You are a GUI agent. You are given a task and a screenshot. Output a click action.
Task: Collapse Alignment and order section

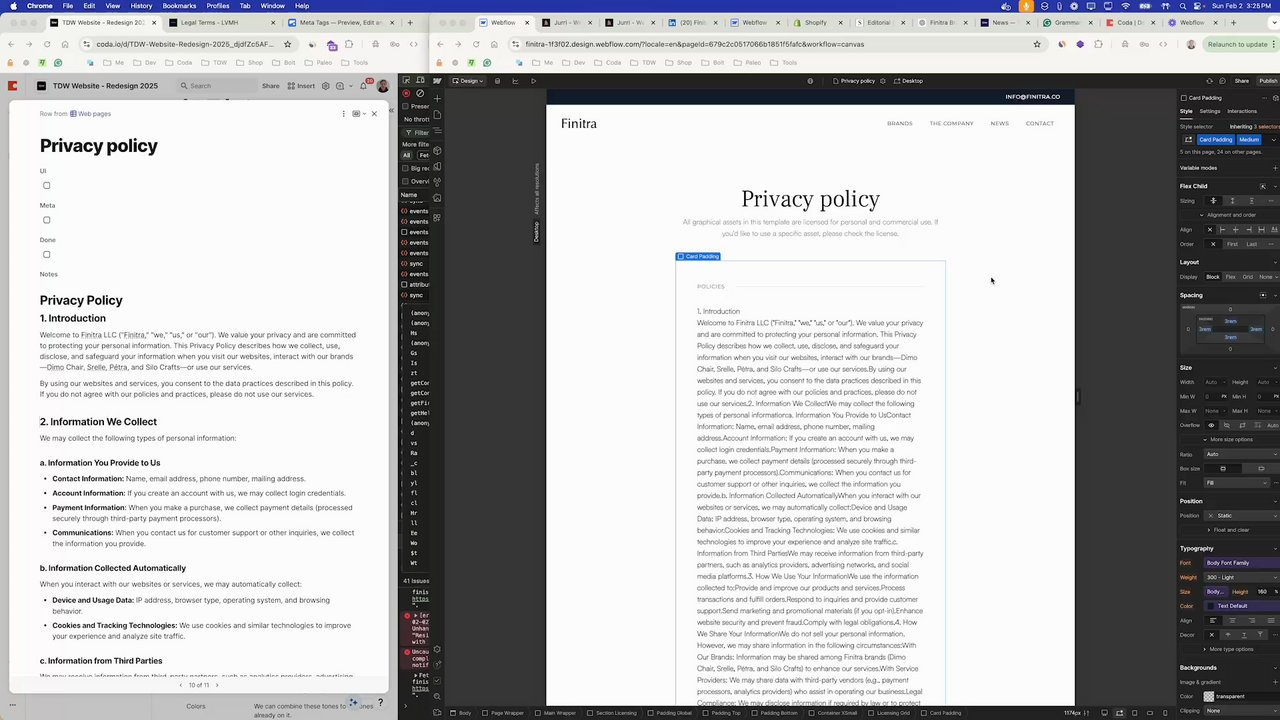click(x=1229, y=215)
